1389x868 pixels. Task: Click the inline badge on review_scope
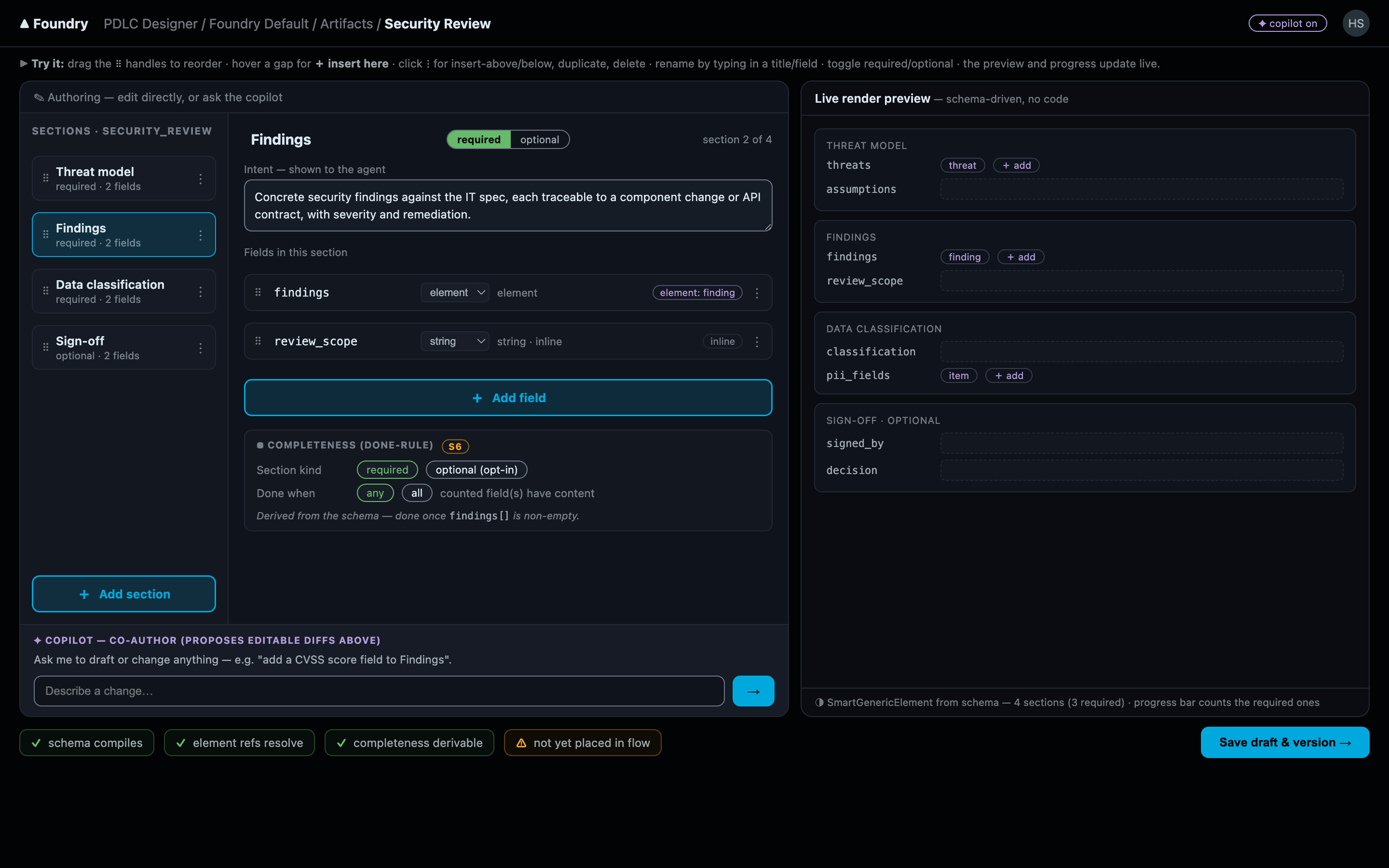[x=722, y=341]
